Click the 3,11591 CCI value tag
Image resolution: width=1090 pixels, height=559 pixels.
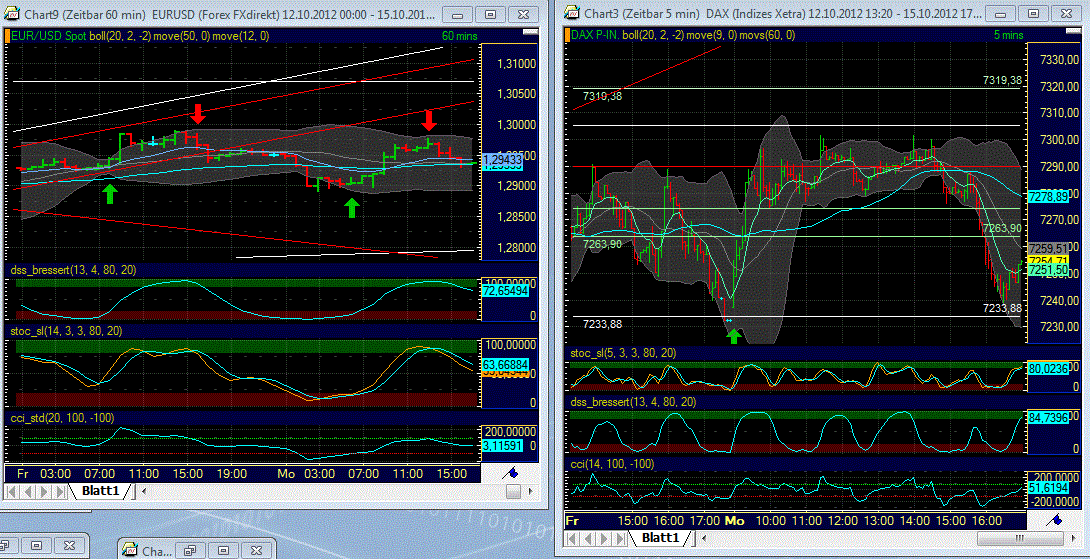pyautogui.click(x=501, y=445)
